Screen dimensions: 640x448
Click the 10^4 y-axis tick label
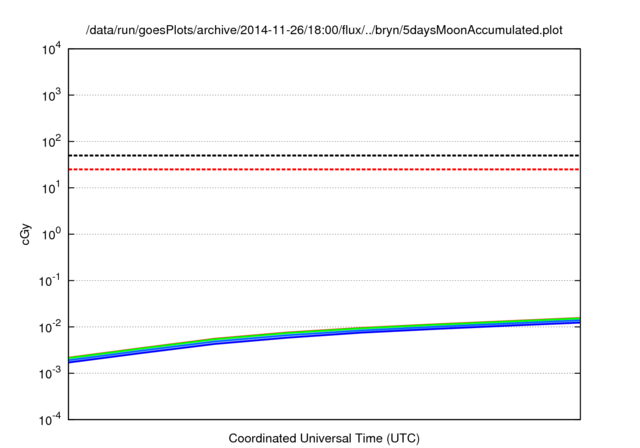click(51, 49)
